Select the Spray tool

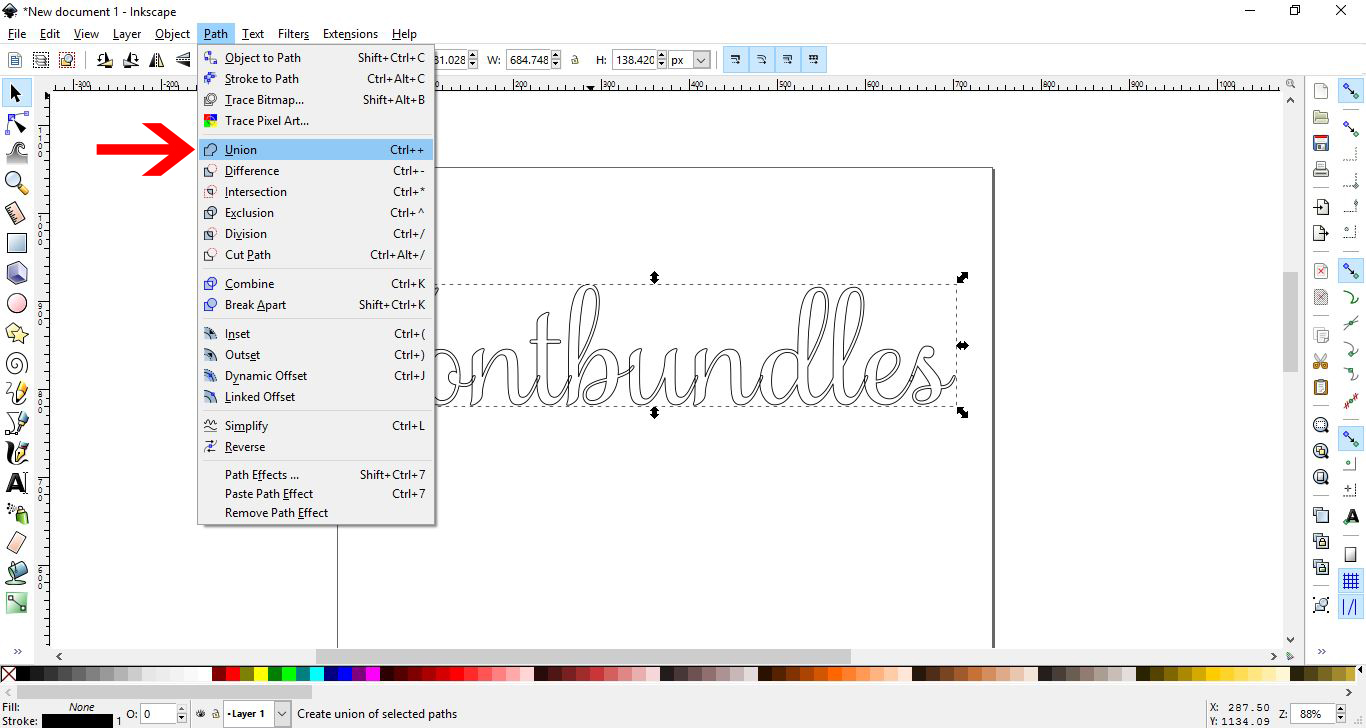coord(17,512)
